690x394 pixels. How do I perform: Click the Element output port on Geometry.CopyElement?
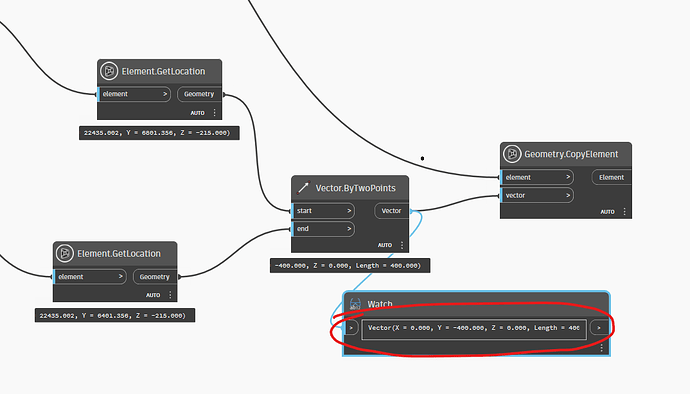[x=612, y=177]
